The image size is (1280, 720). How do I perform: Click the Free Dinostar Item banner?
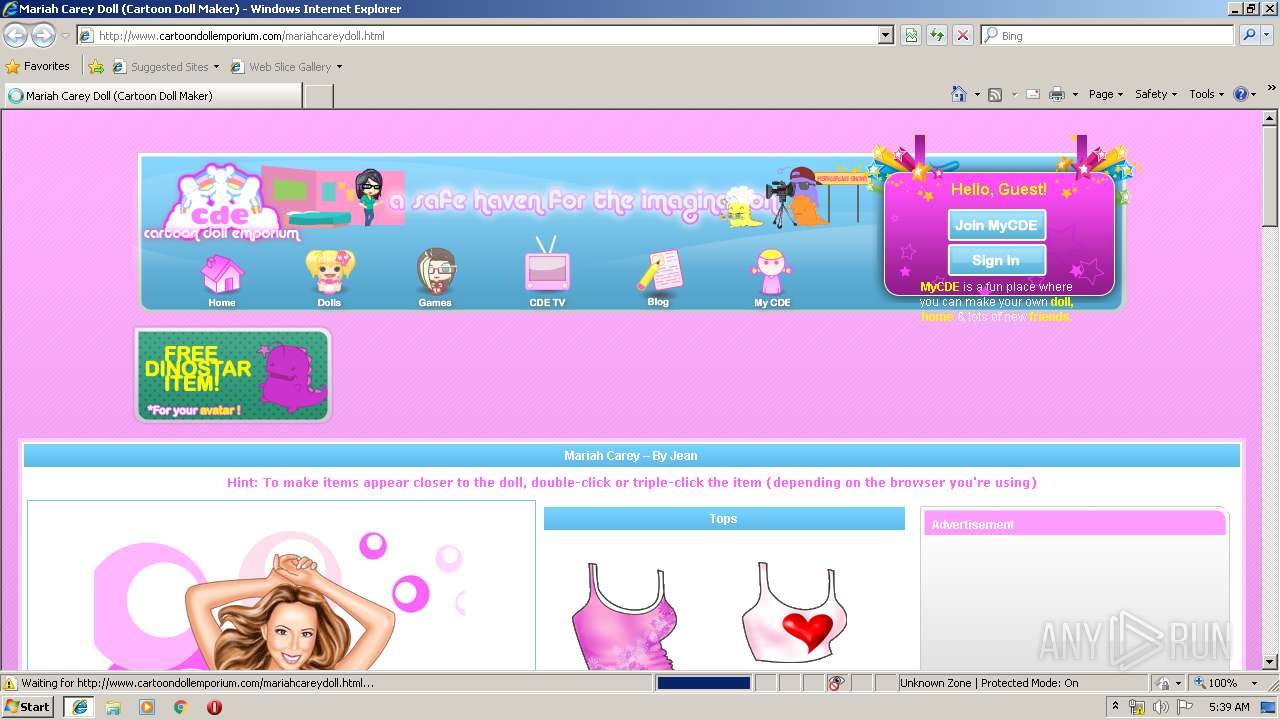coord(233,375)
